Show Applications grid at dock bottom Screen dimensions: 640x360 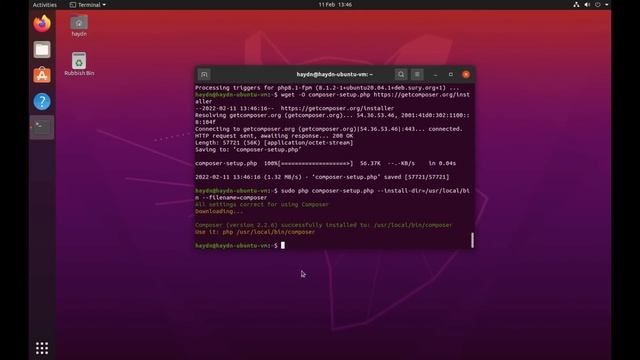coord(42,348)
